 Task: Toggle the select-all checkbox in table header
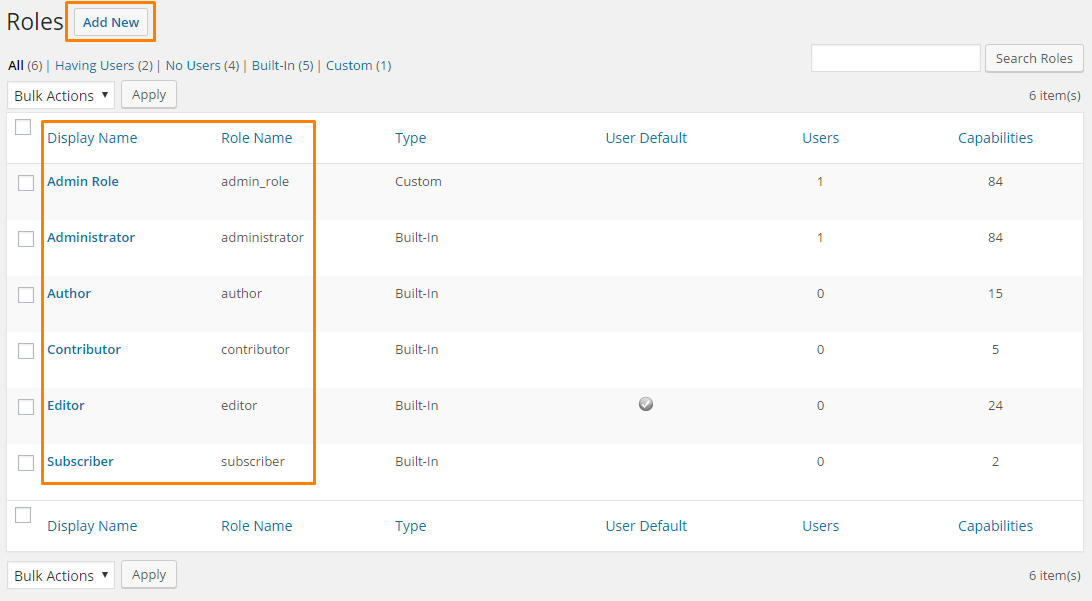(23, 127)
